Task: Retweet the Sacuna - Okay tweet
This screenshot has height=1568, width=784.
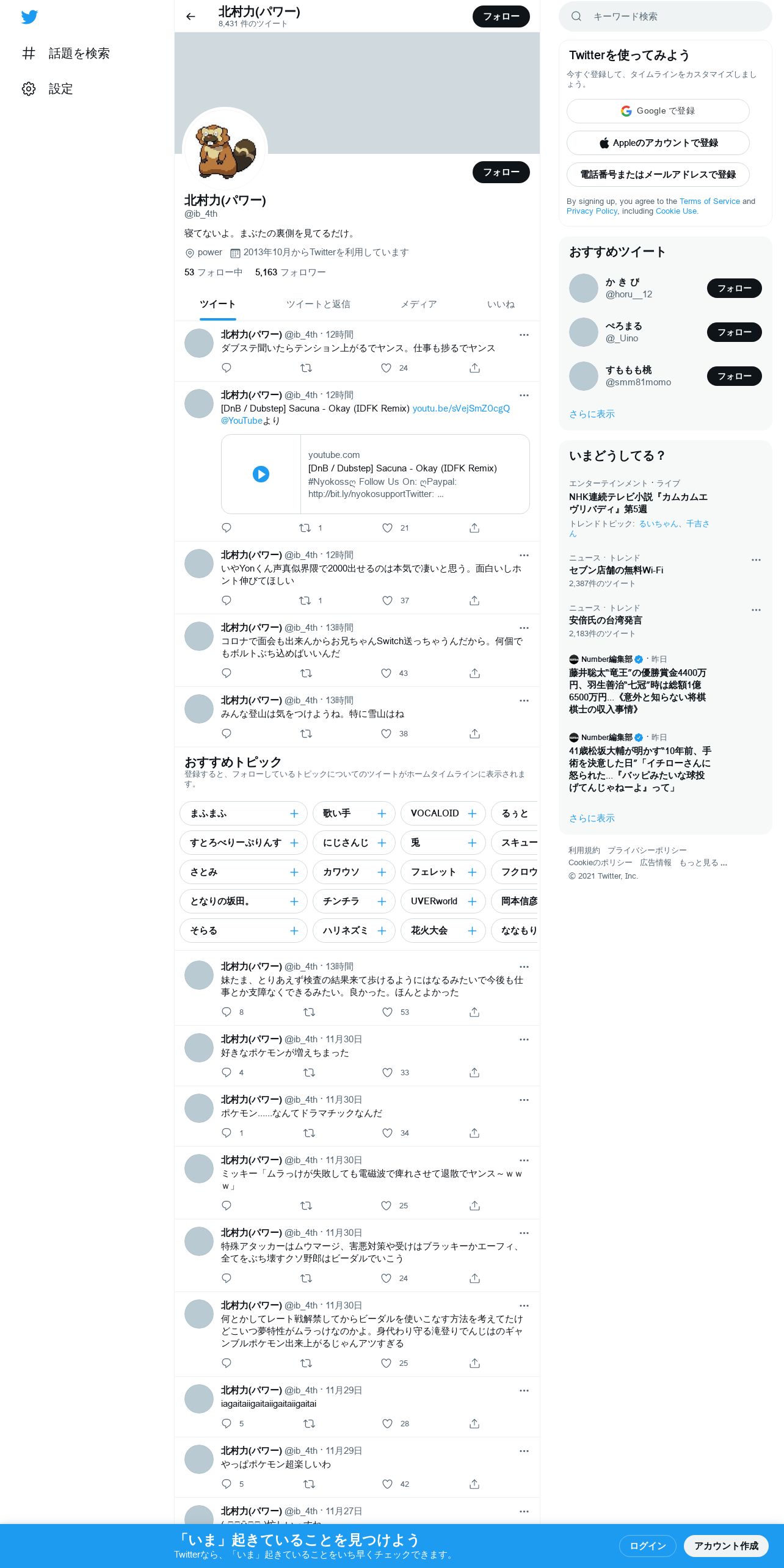Action: (305, 528)
